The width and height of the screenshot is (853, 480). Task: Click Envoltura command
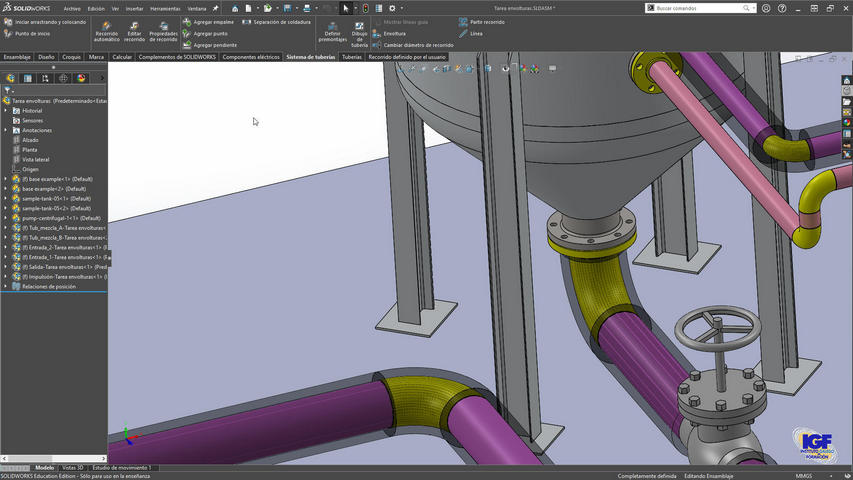click(390, 33)
